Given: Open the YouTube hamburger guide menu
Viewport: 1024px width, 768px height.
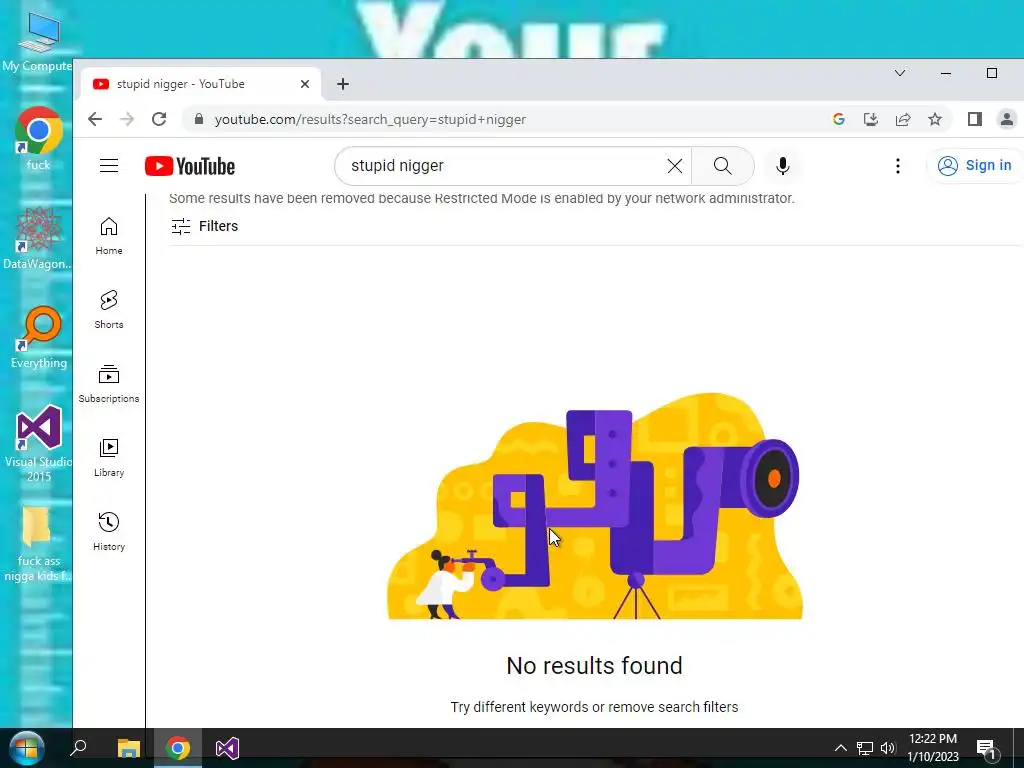Looking at the screenshot, I should click(109, 166).
